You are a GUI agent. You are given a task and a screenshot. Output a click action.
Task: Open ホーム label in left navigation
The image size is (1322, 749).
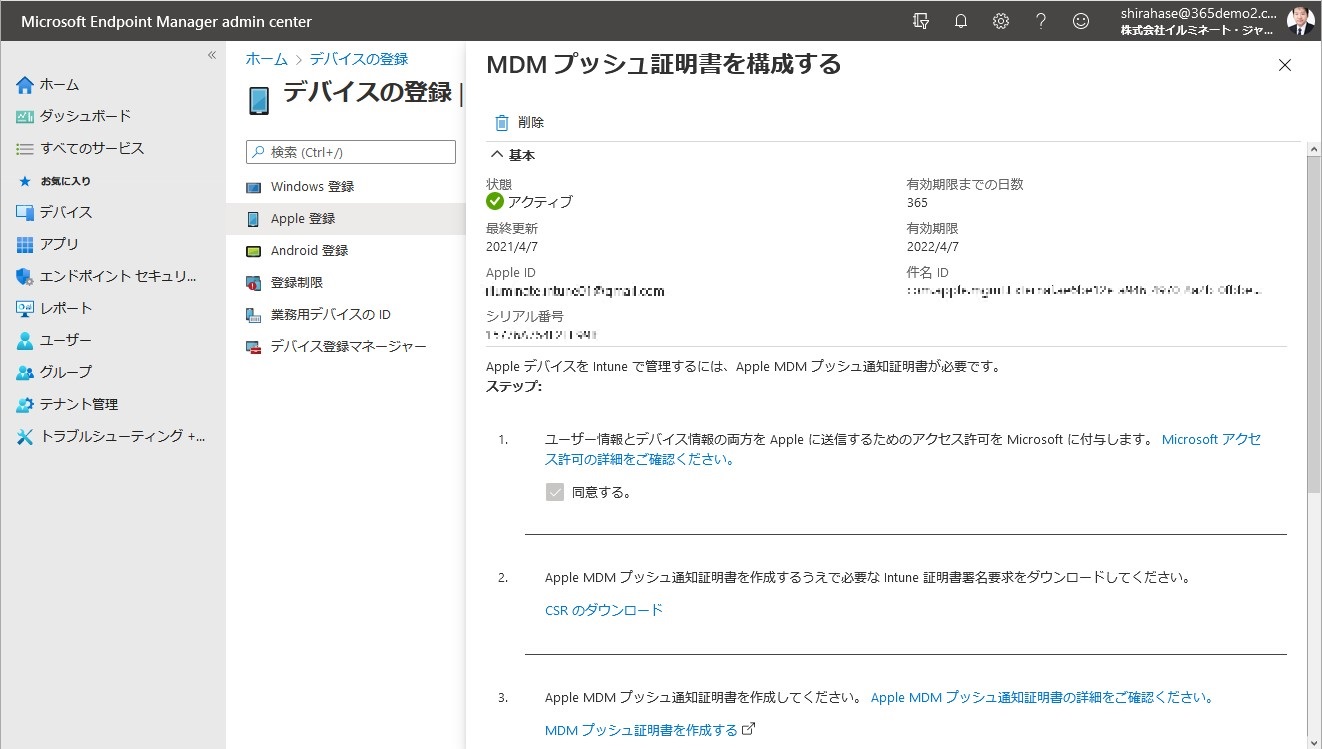point(59,85)
